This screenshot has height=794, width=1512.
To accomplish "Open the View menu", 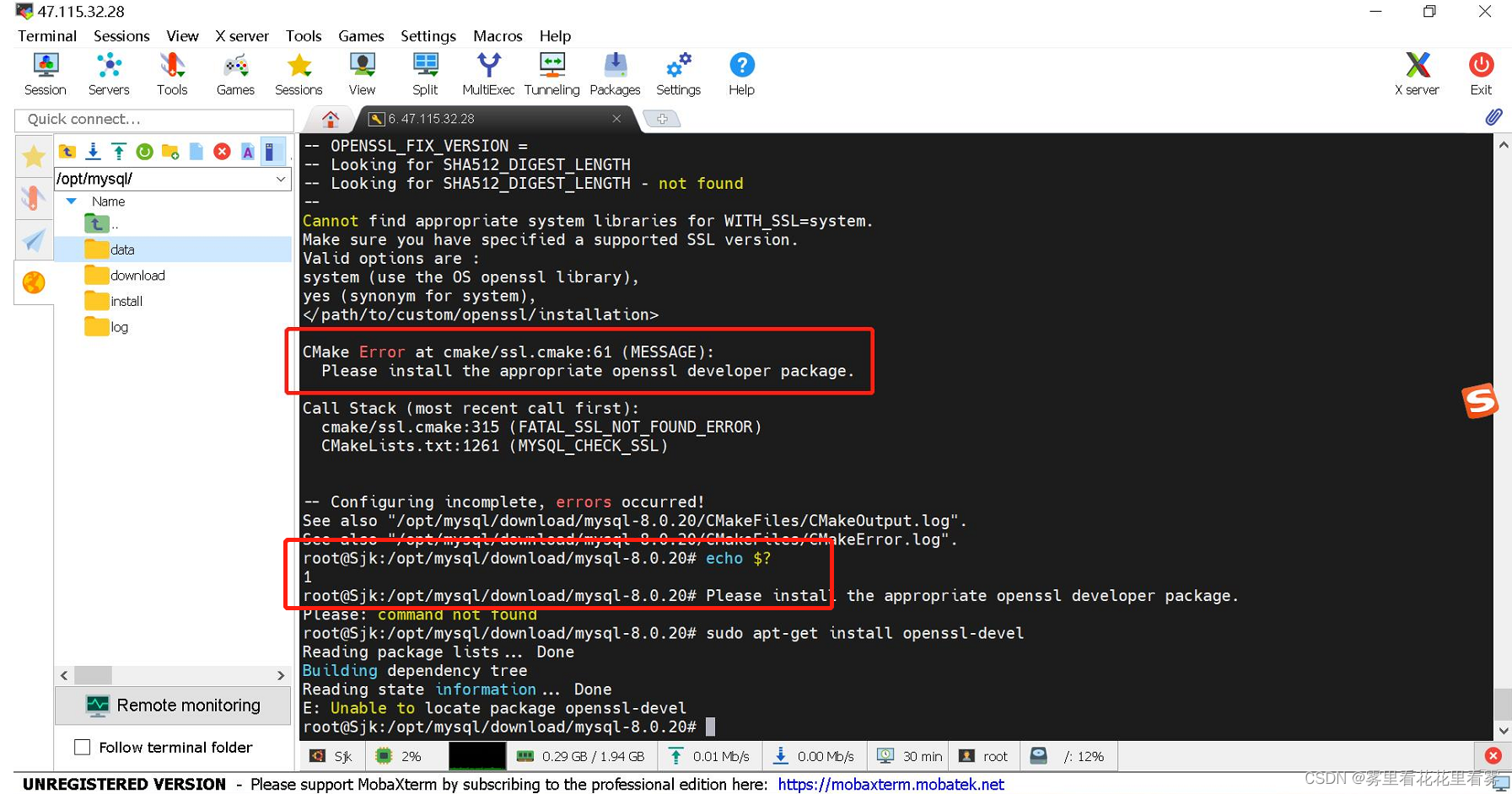I will [x=182, y=36].
